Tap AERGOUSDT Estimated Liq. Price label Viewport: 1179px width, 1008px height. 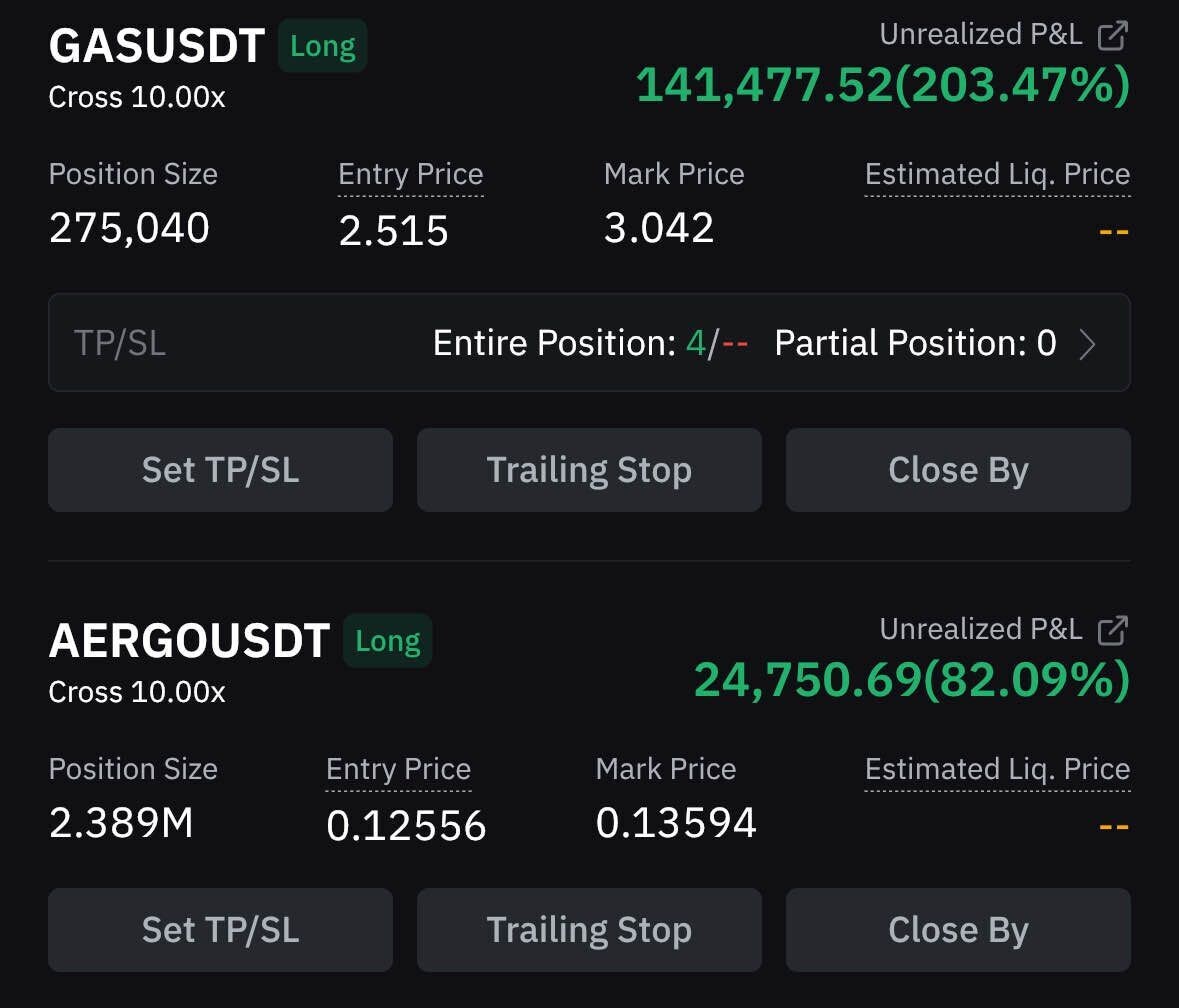(x=997, y=769)
